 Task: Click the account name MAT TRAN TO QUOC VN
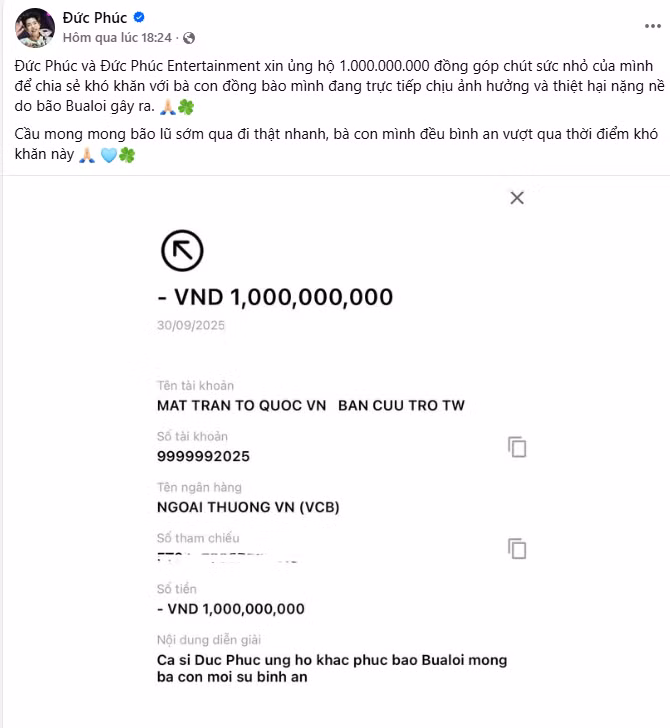[x=241, y=405]
